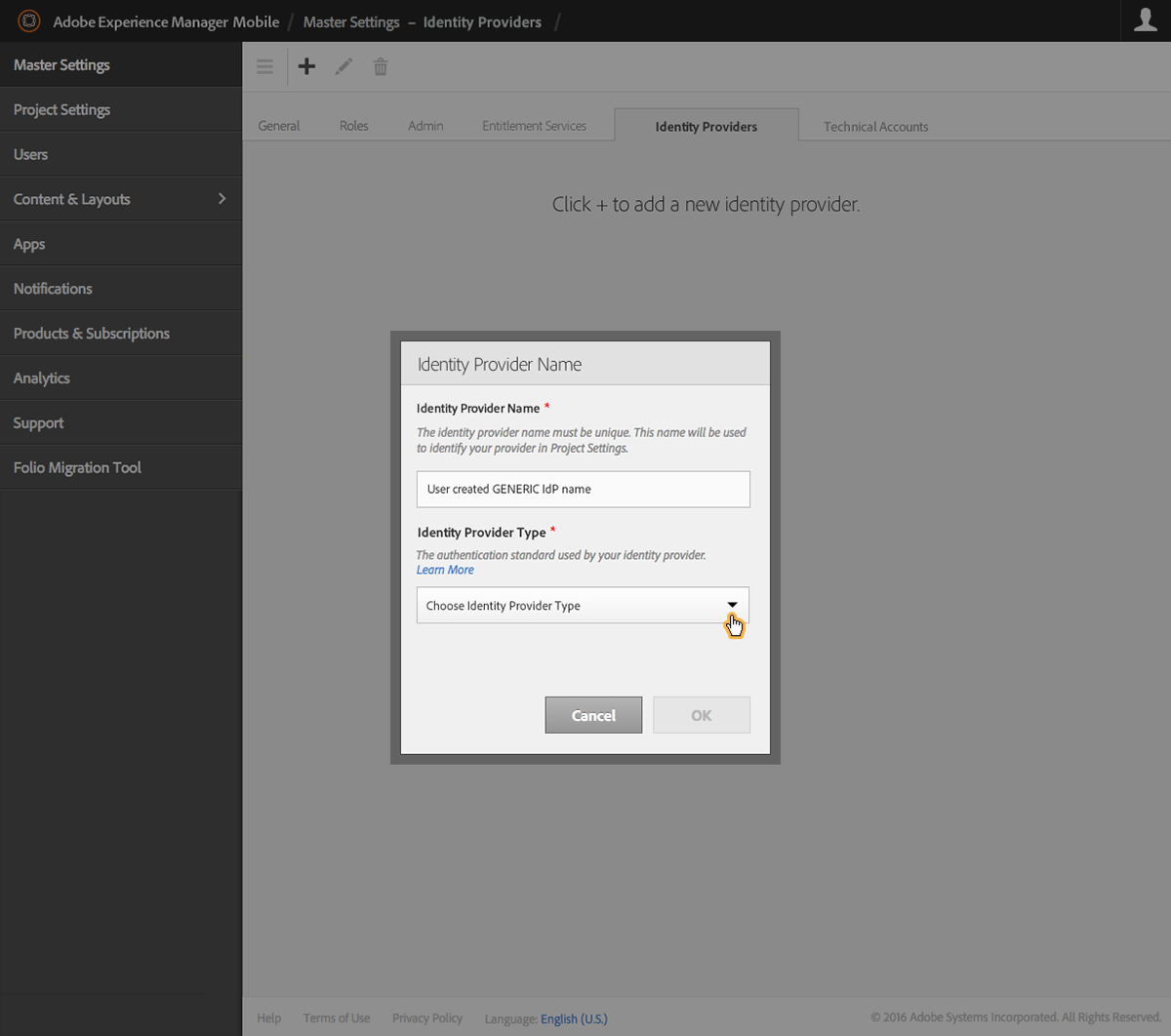
Task: Click the Adobe Experience Manager logo icon
Action: (29, 20)
